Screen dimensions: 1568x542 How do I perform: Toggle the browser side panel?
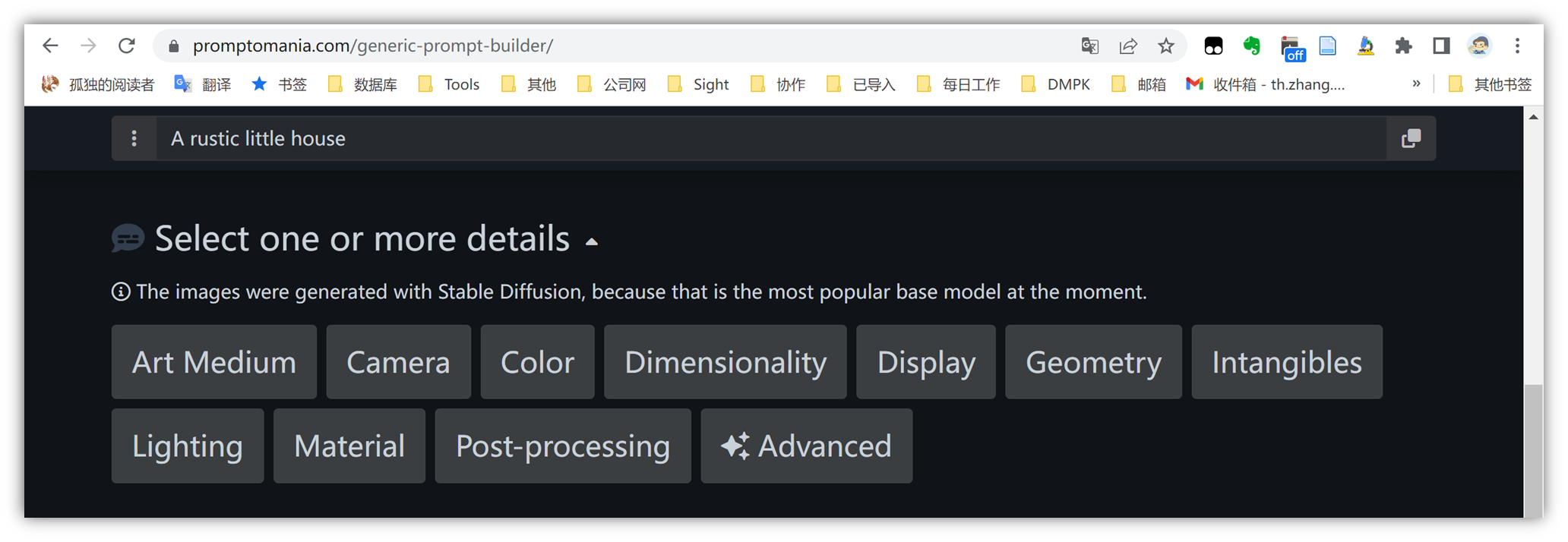pos(1441,46)
